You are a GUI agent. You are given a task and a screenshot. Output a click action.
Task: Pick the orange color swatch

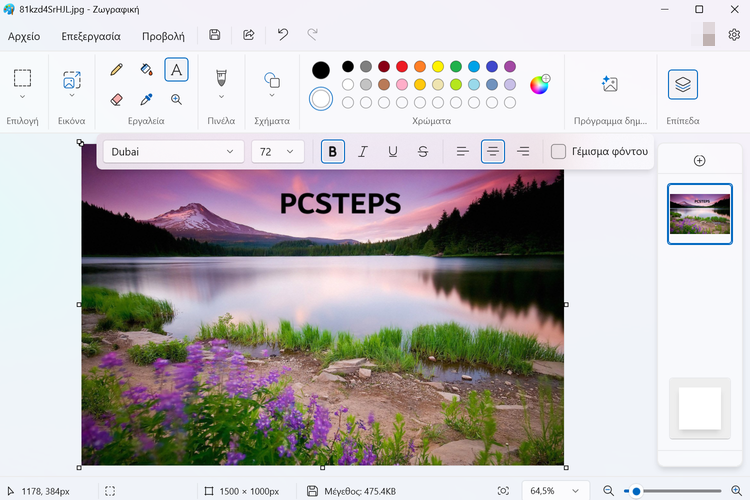tap(420, 67)
